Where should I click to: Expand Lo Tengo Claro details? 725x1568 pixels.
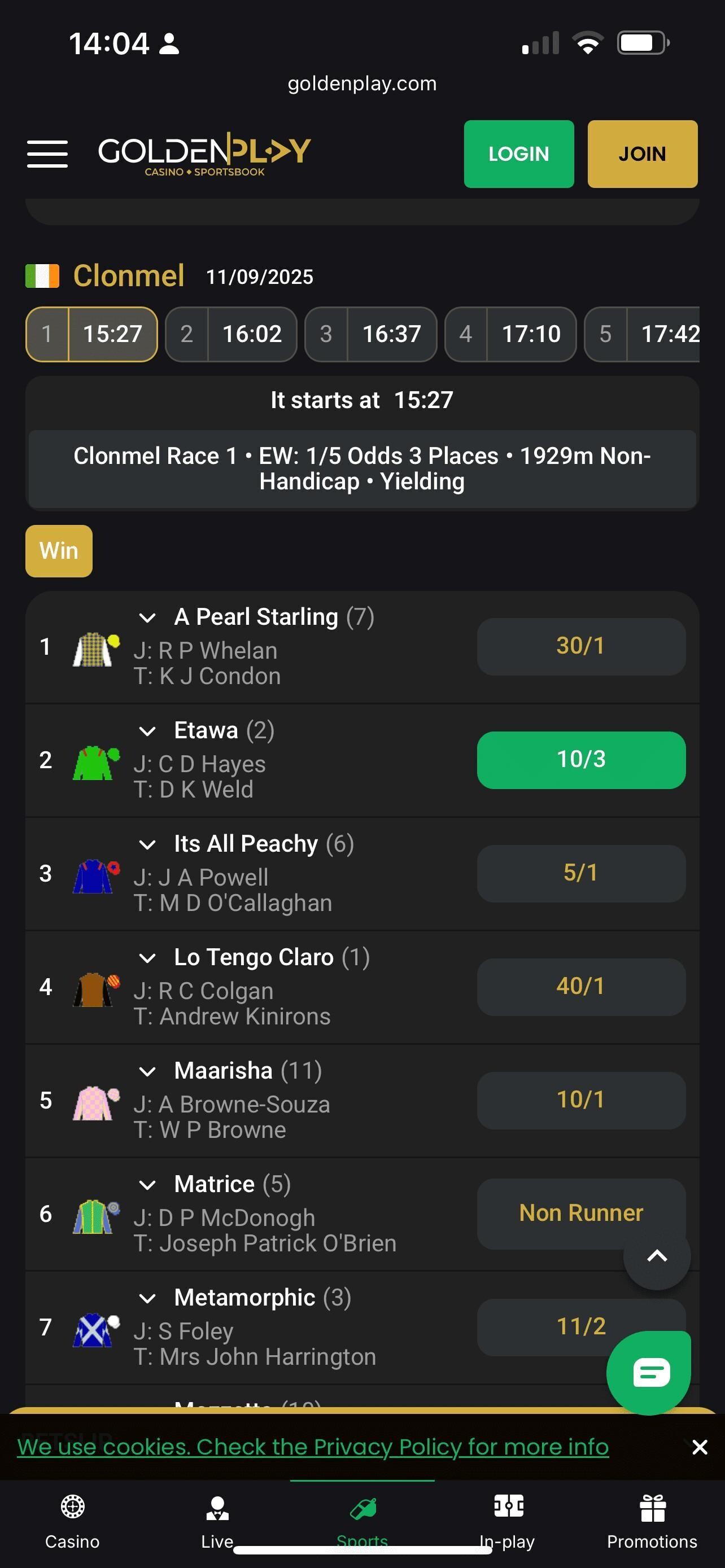(x=147, y=958)
